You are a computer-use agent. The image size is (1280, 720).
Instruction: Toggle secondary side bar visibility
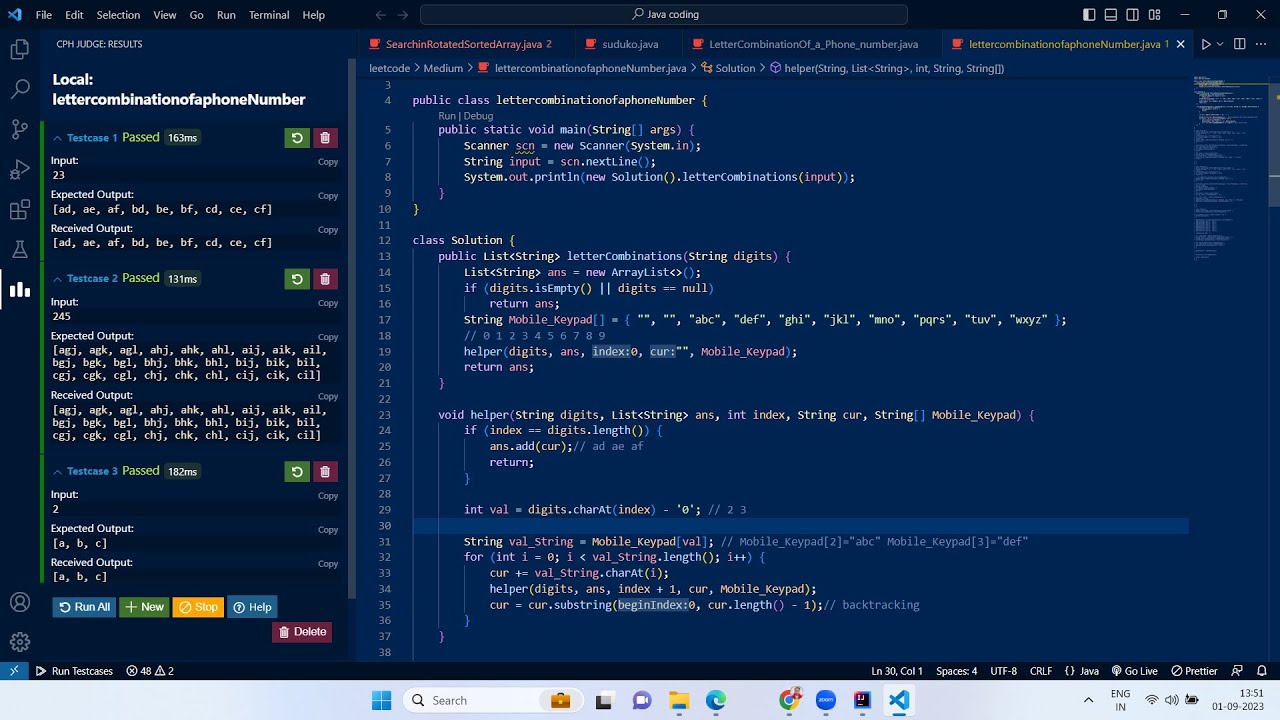(x=1133, y=15)
